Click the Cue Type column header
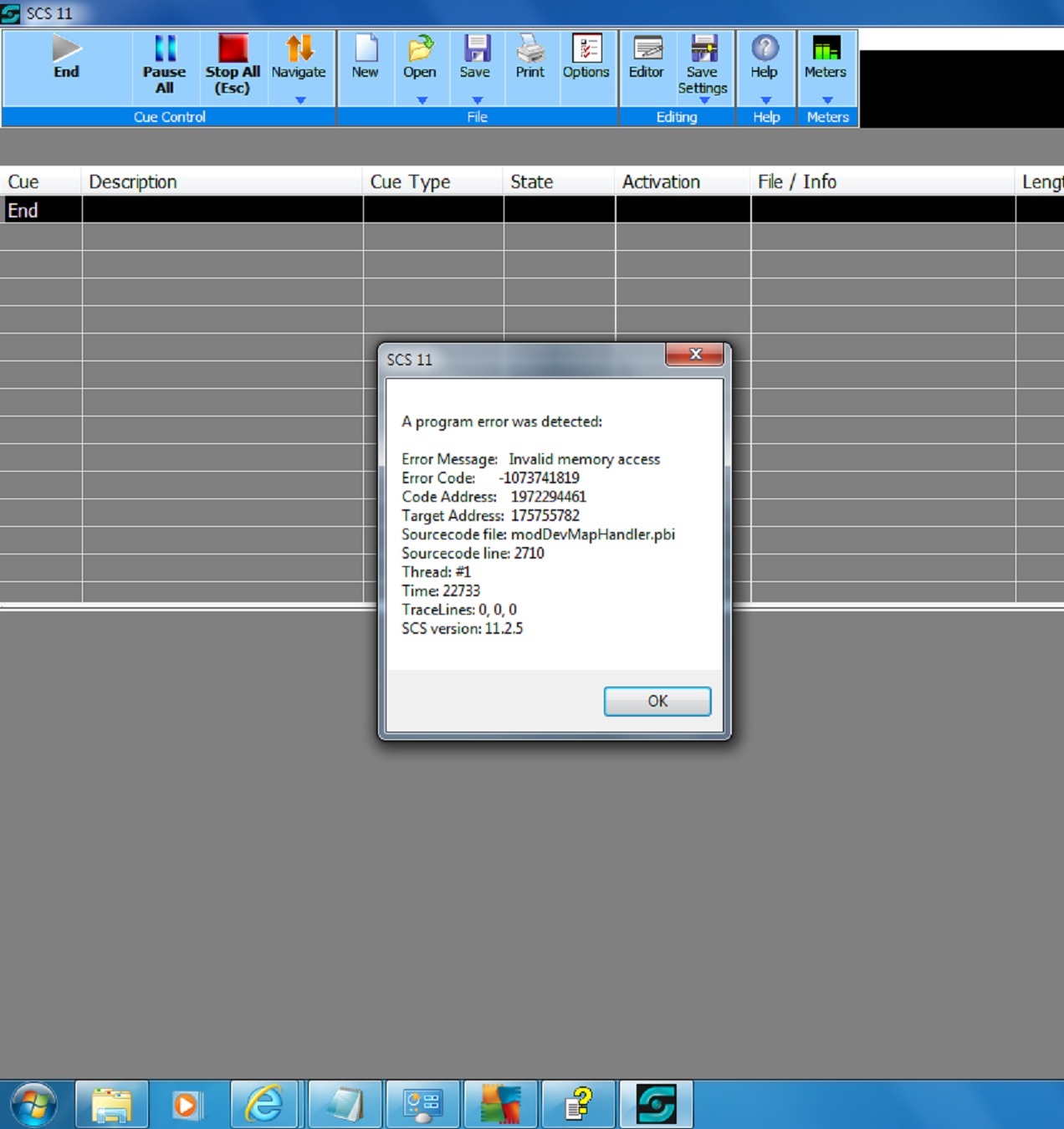 (x=410, y=181)
